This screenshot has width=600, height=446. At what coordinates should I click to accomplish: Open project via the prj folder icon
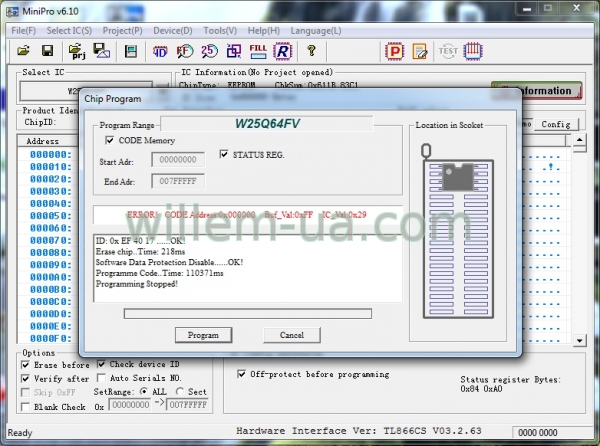click(77, 52)
